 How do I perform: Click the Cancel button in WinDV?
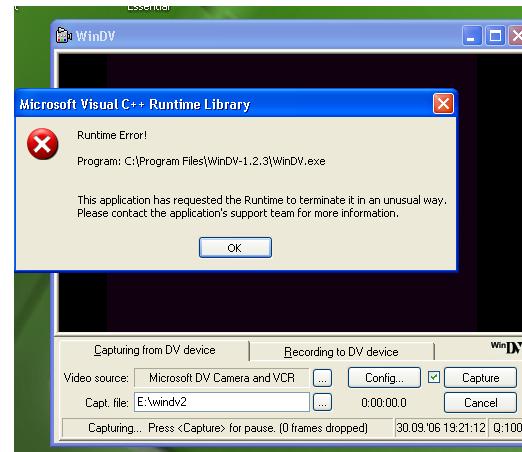[480, 403]
